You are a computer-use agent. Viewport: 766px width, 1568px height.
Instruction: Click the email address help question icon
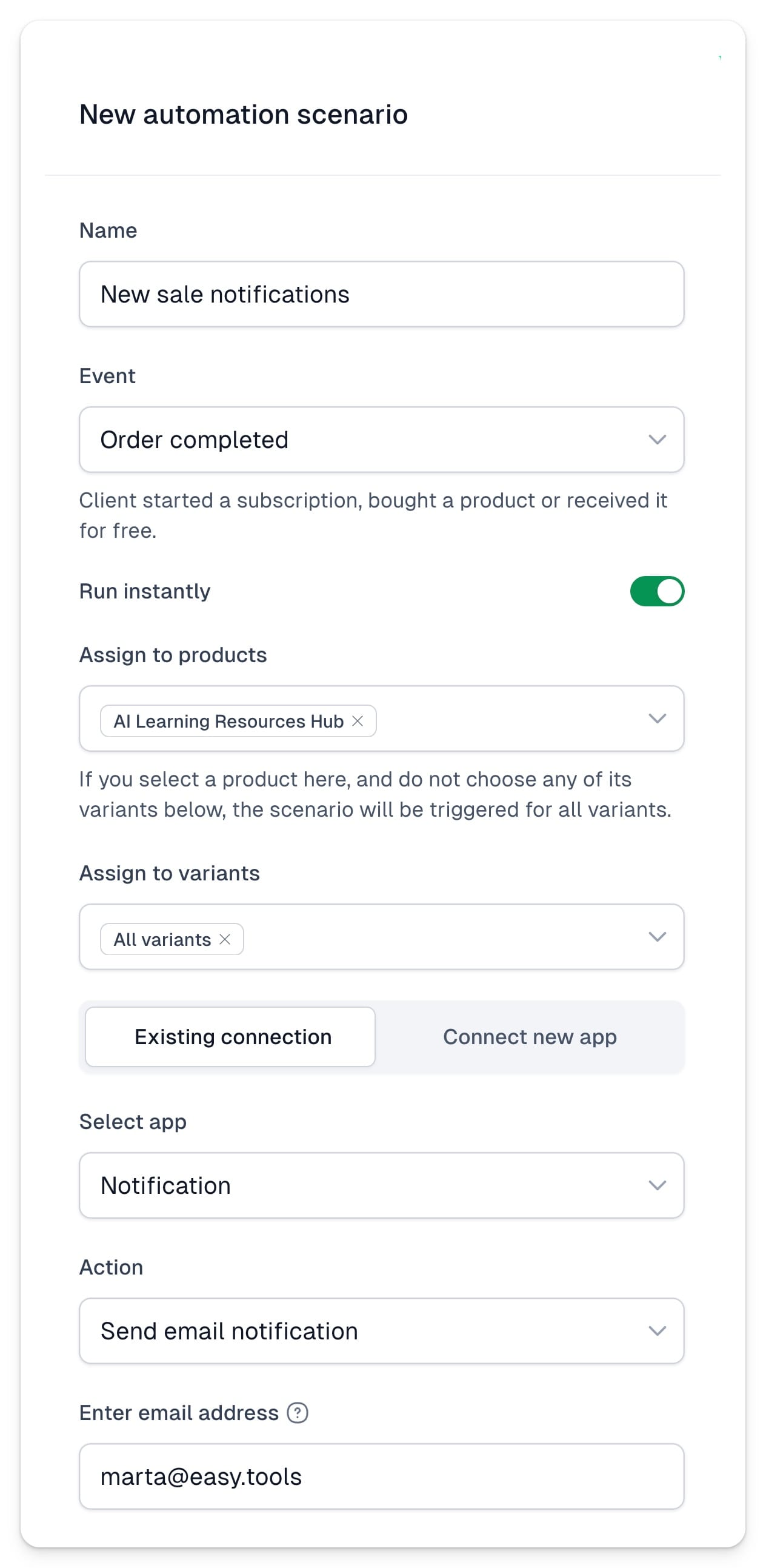click(x=298, y=1413)
